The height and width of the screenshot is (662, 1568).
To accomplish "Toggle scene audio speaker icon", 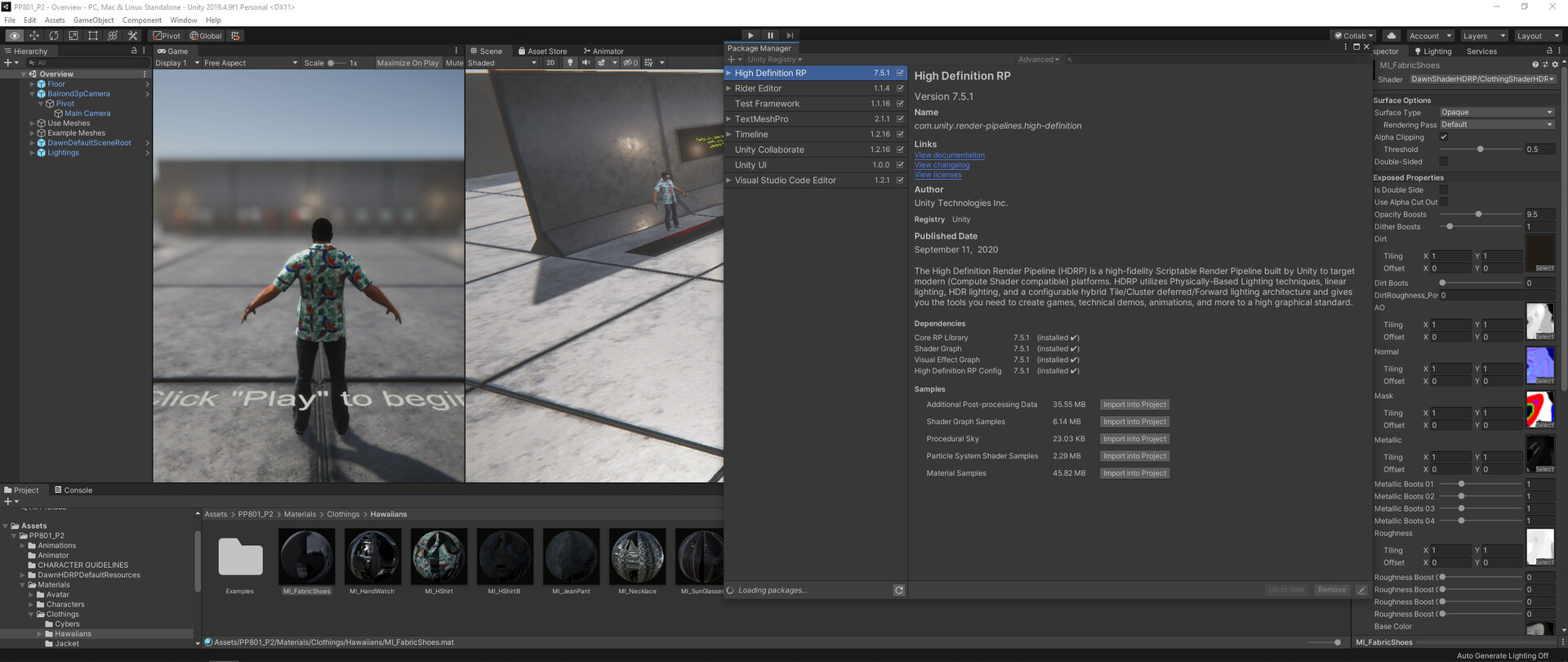I will coord(586,63).
